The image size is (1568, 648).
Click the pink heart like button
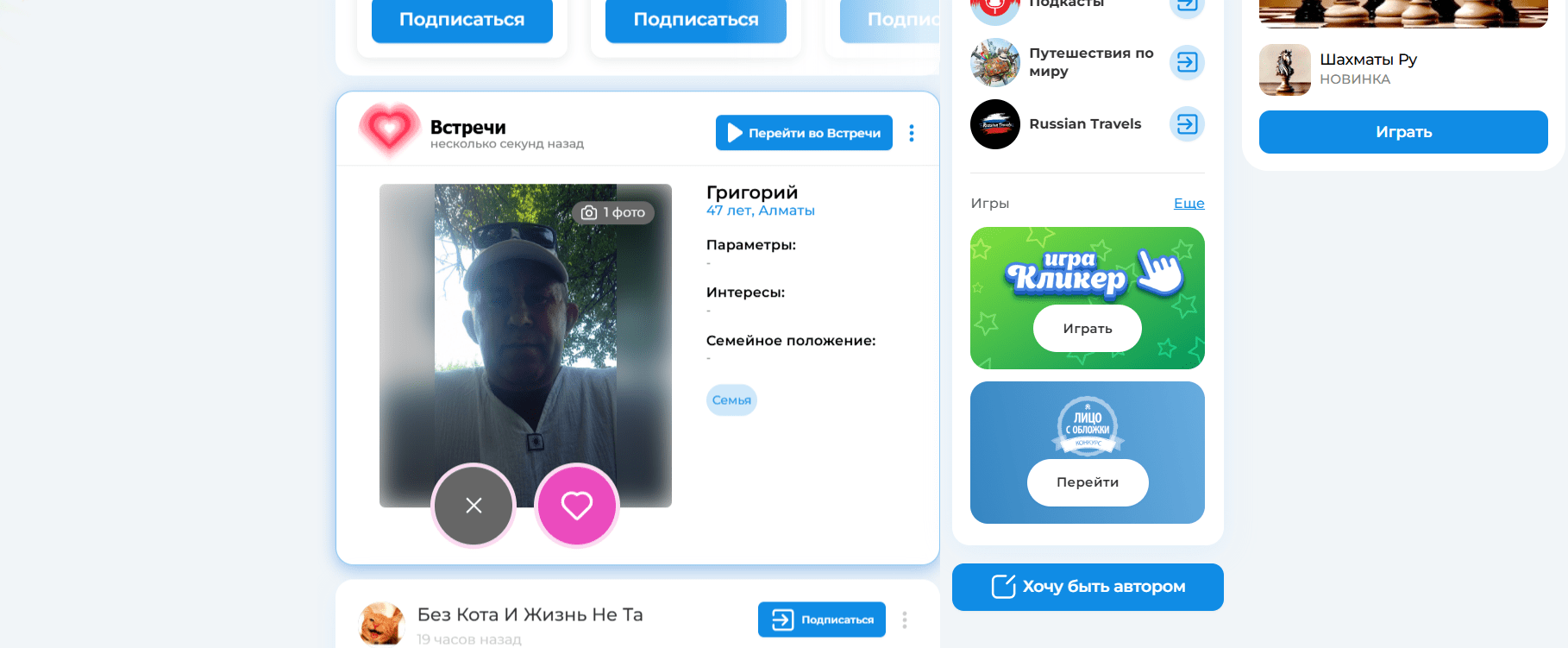(x=576, y=506)
